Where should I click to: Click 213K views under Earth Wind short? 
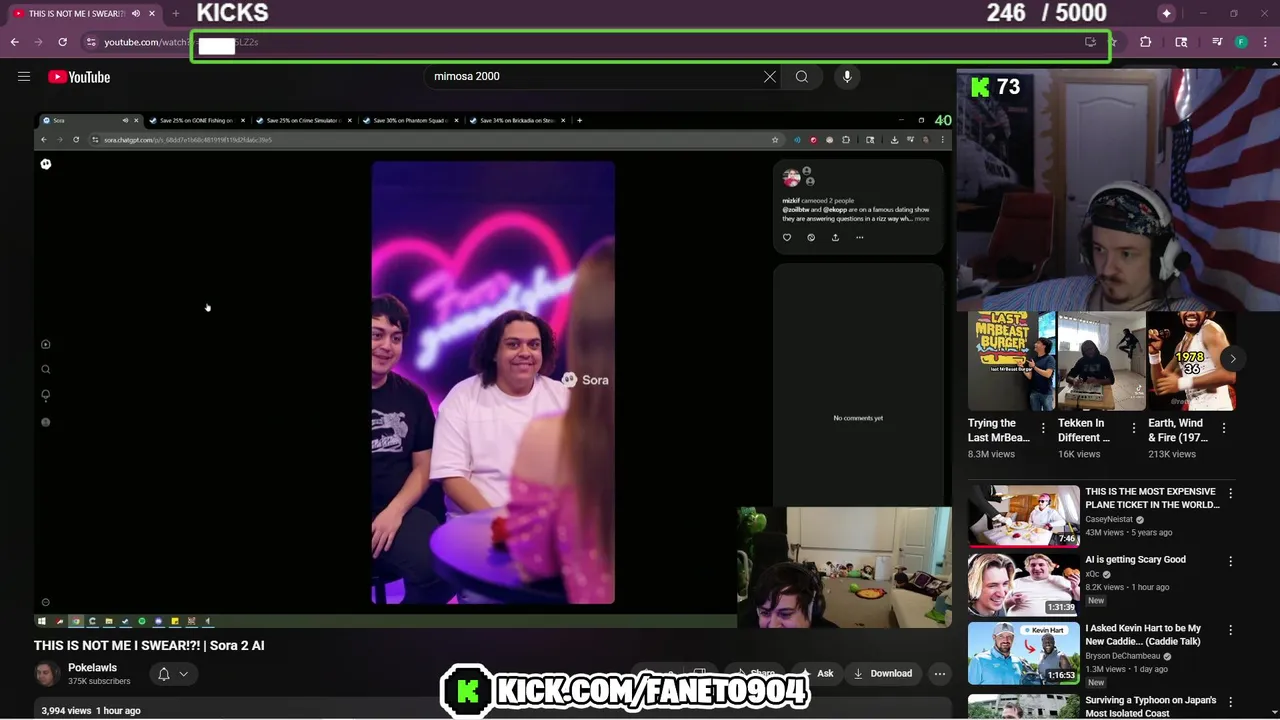click(1172, 454)
